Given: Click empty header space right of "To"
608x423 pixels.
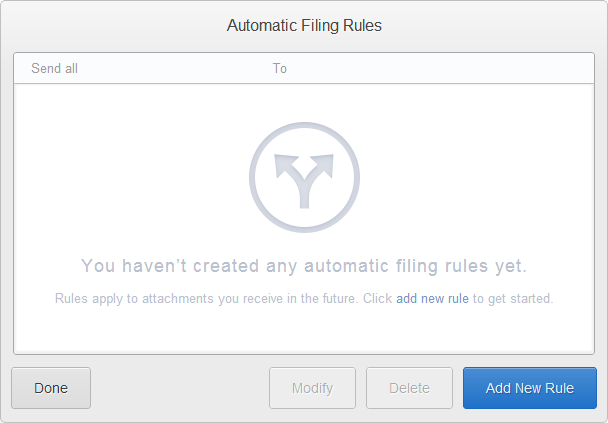Looking at the screenshot, I should tap(438, 69).
